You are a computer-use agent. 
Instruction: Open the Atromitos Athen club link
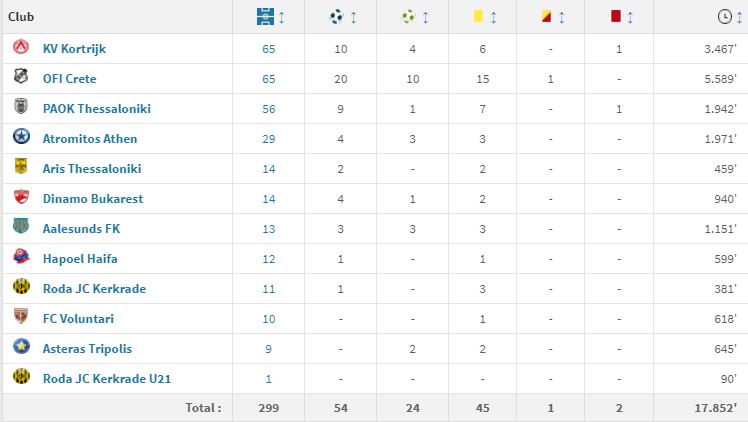pos(89,138)
